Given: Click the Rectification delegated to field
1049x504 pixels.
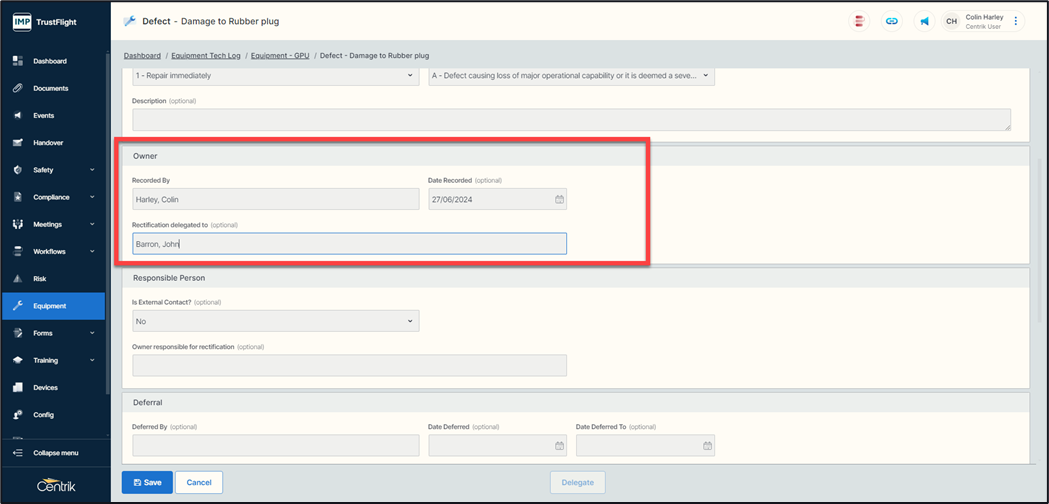Looking at the screenshot, I should coord(349,243).
